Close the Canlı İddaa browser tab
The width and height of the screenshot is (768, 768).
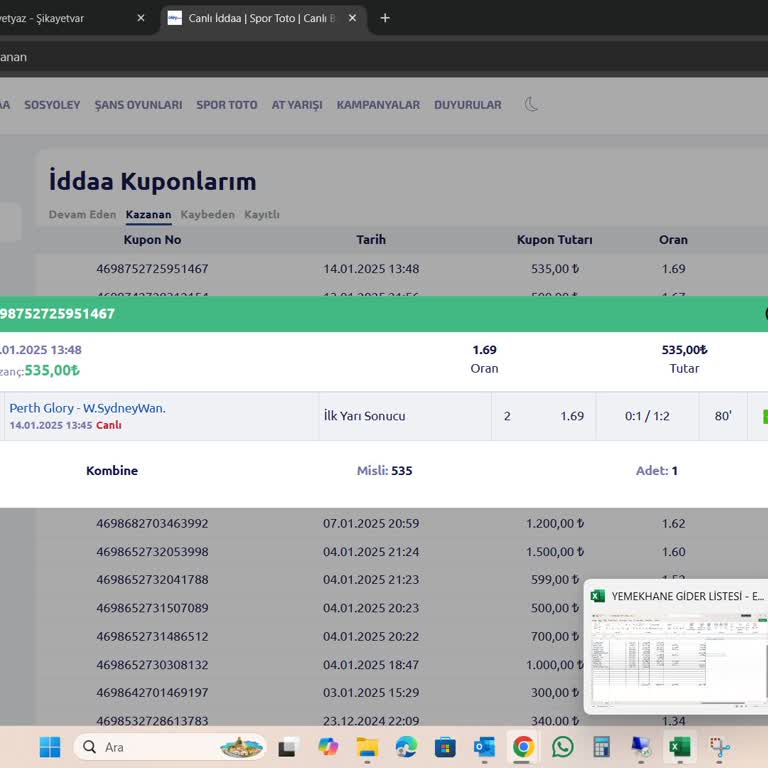click(352, 18)
